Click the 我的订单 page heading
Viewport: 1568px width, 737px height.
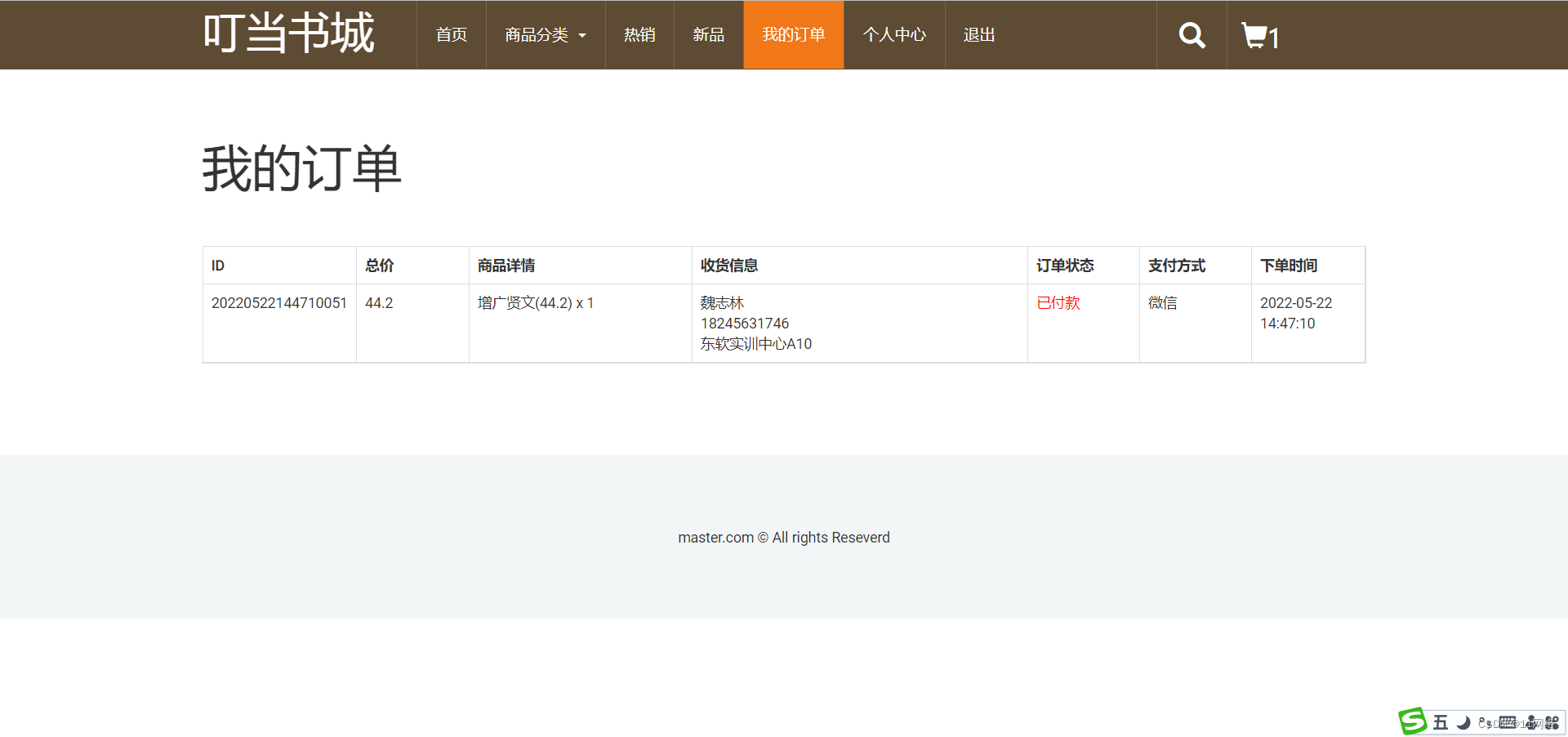point(302,169)
